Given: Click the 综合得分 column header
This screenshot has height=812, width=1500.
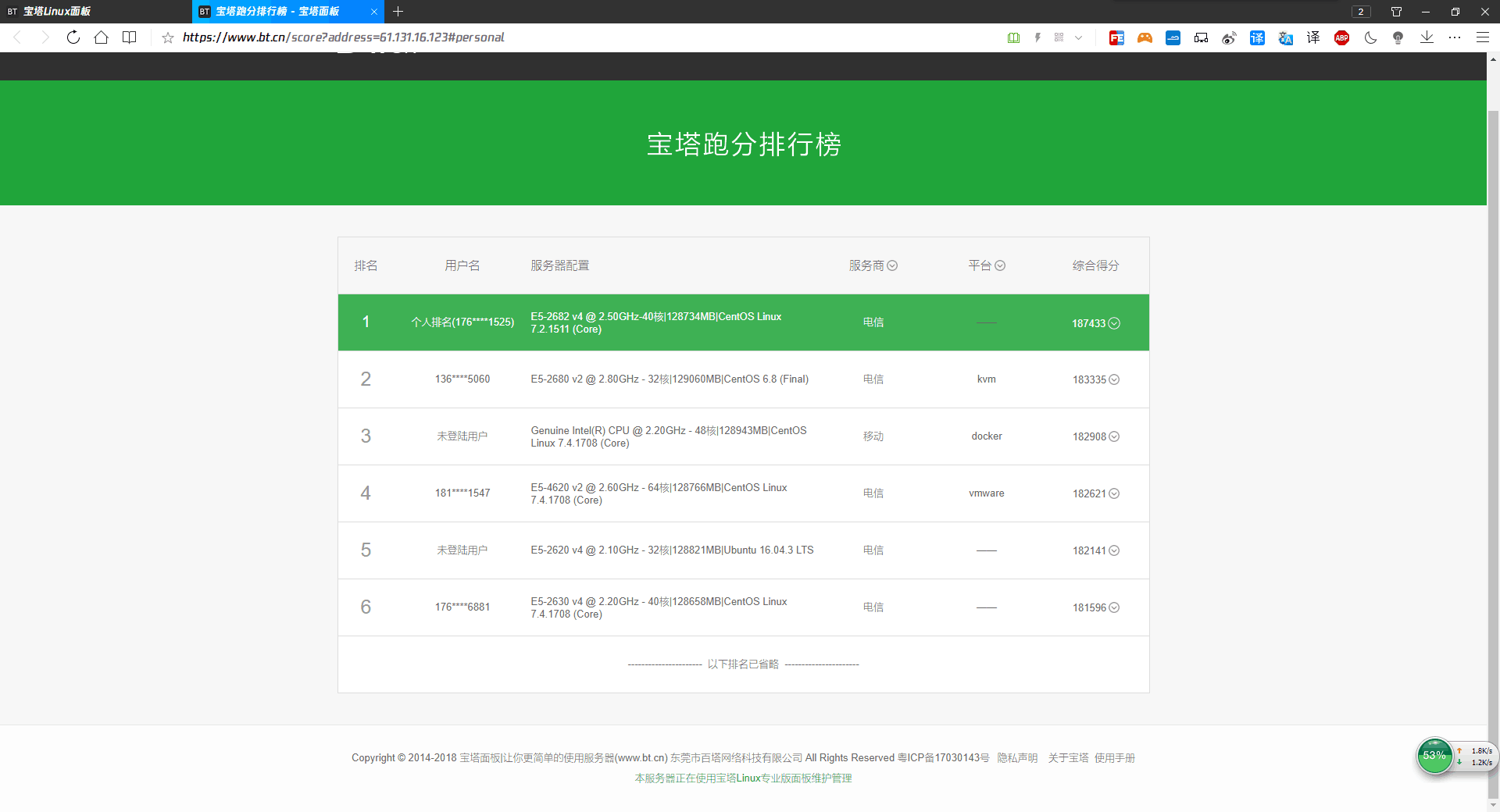Looking at the screenshot, I should tap(1095, 265).
